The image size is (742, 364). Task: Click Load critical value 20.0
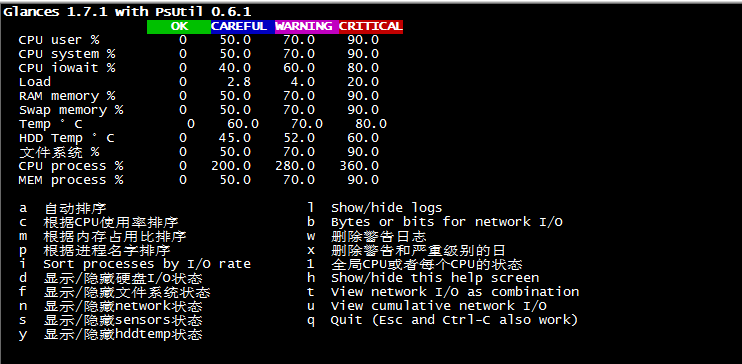(x=363, y=82)
